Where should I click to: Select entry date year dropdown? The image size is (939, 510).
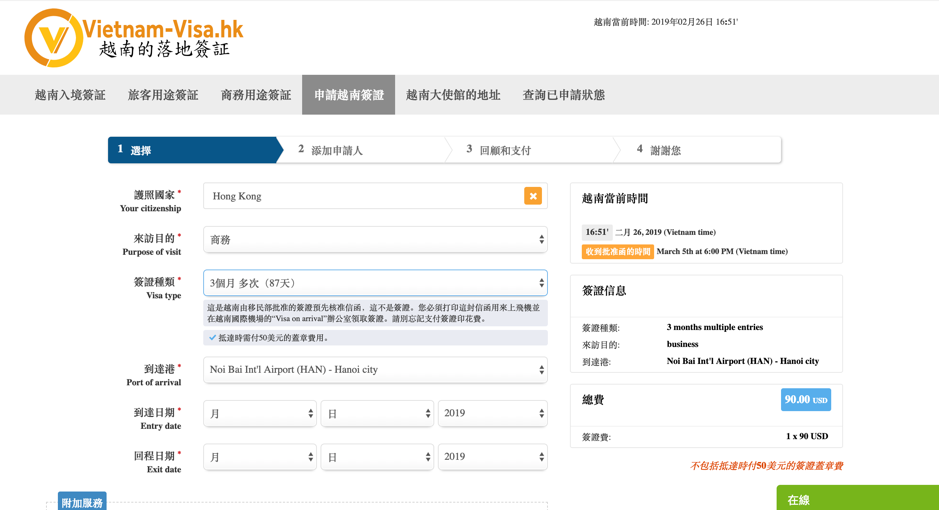click(x=493, y=413)
